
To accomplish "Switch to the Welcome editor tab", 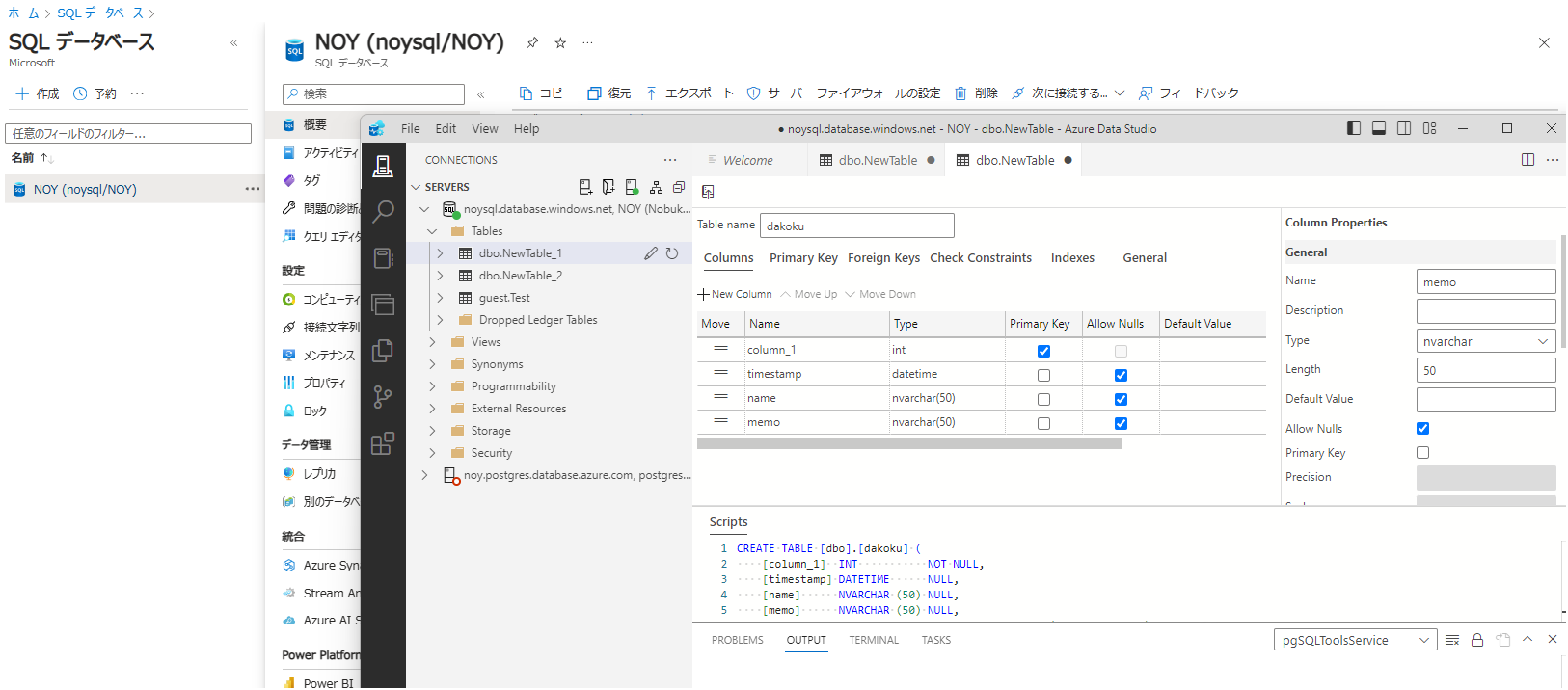I will point(748,160).
